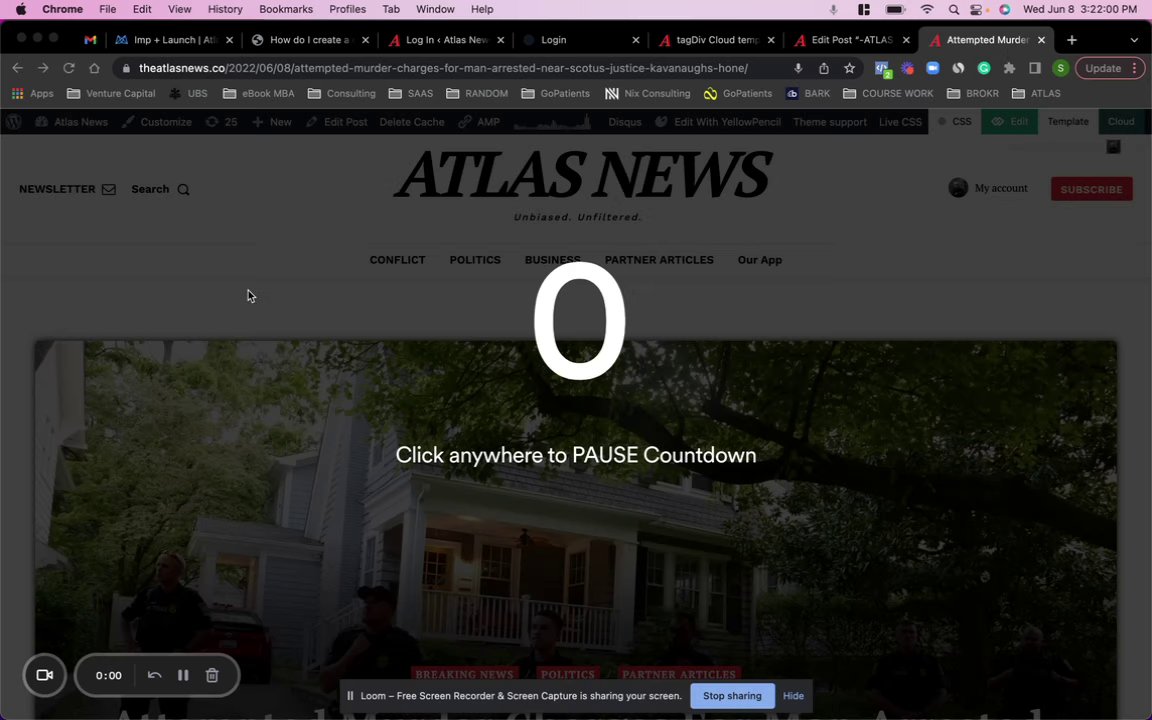This screenshot has width=1152, height=720.
Task: Click Edit Post in admin bar
Action: point(336,122)
